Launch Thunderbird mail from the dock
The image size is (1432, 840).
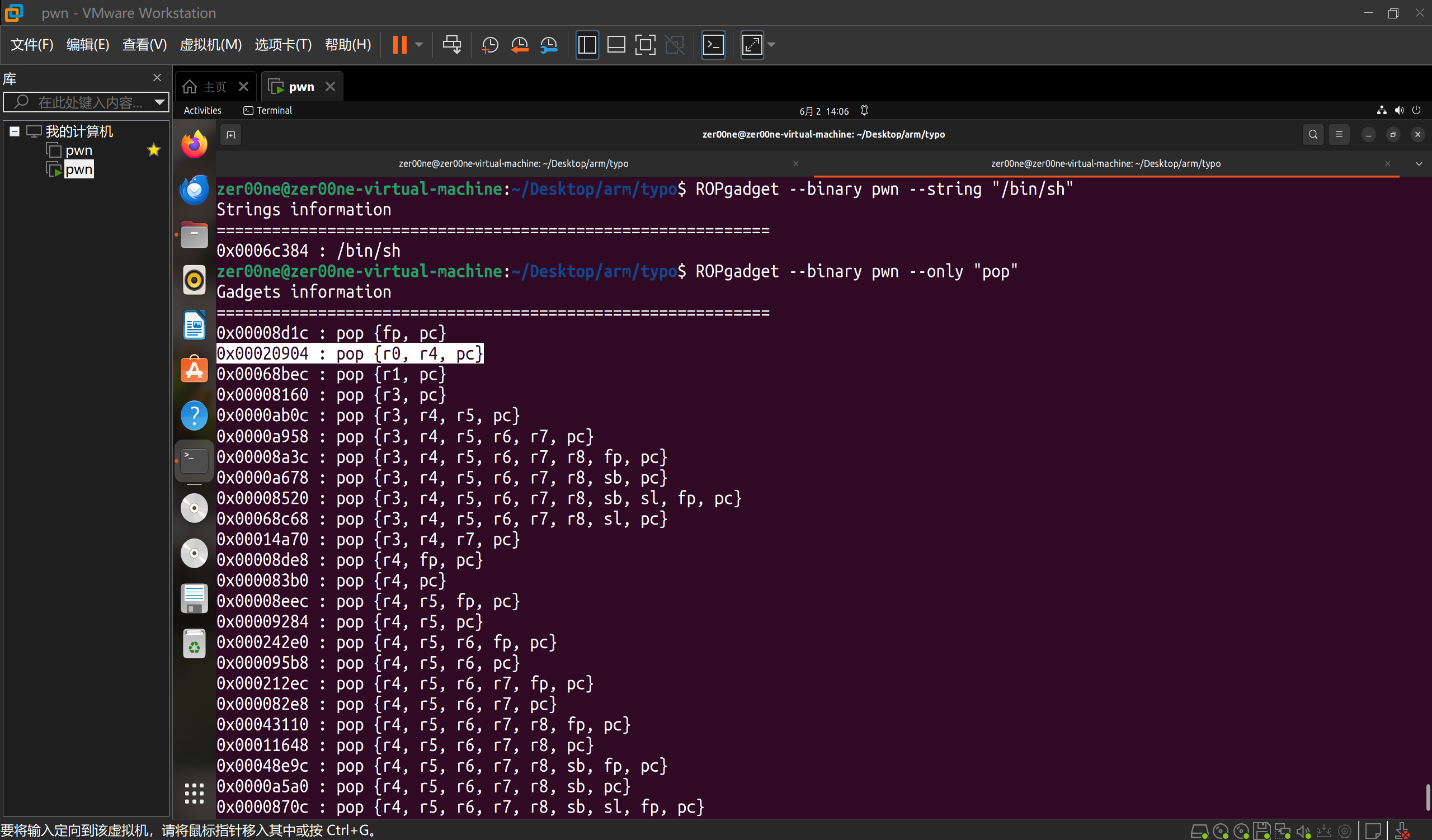click(x=194, y=189)
